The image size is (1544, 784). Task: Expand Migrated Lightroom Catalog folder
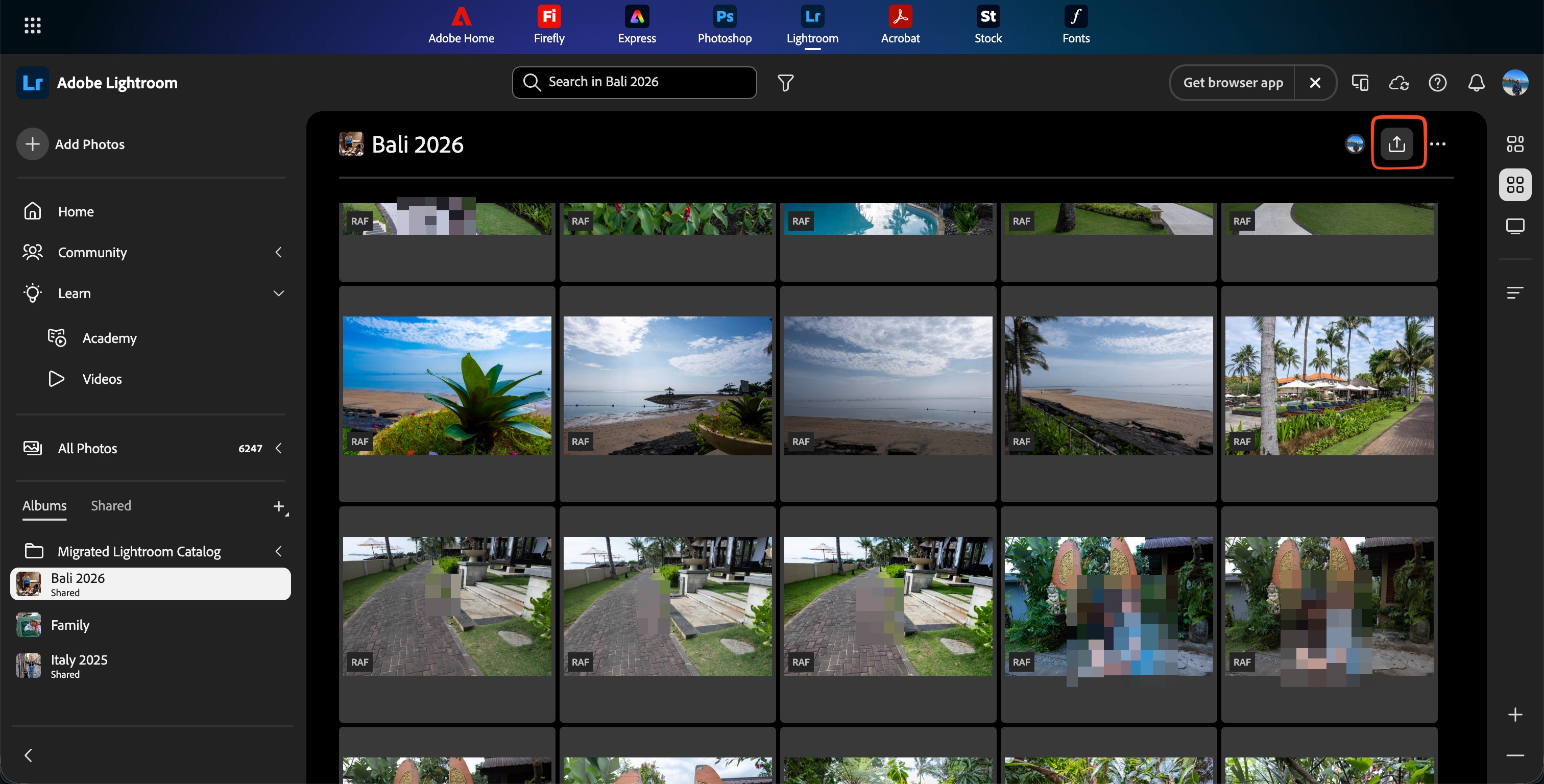tap(278, 551)
